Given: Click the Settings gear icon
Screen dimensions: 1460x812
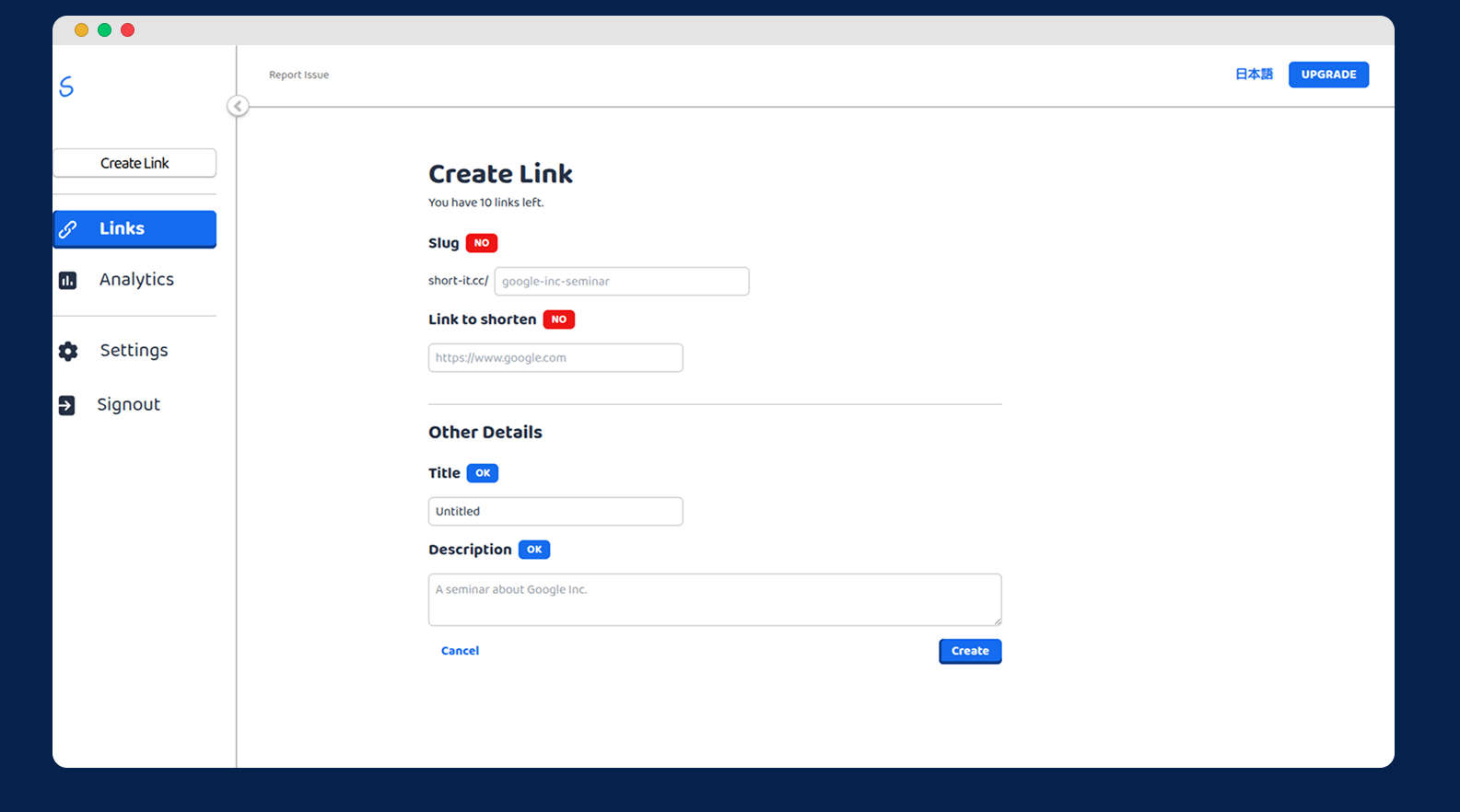Looking at the screenshot, I should point(68,351).
